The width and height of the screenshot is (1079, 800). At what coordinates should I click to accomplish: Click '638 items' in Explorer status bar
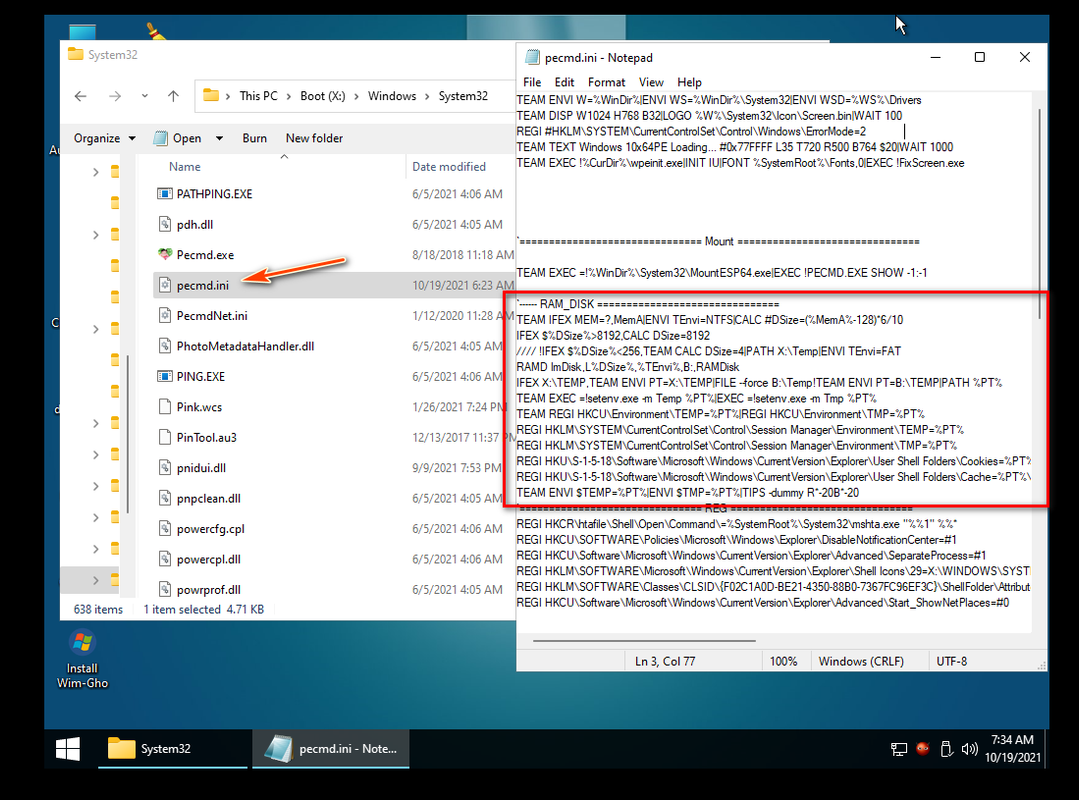98,609
